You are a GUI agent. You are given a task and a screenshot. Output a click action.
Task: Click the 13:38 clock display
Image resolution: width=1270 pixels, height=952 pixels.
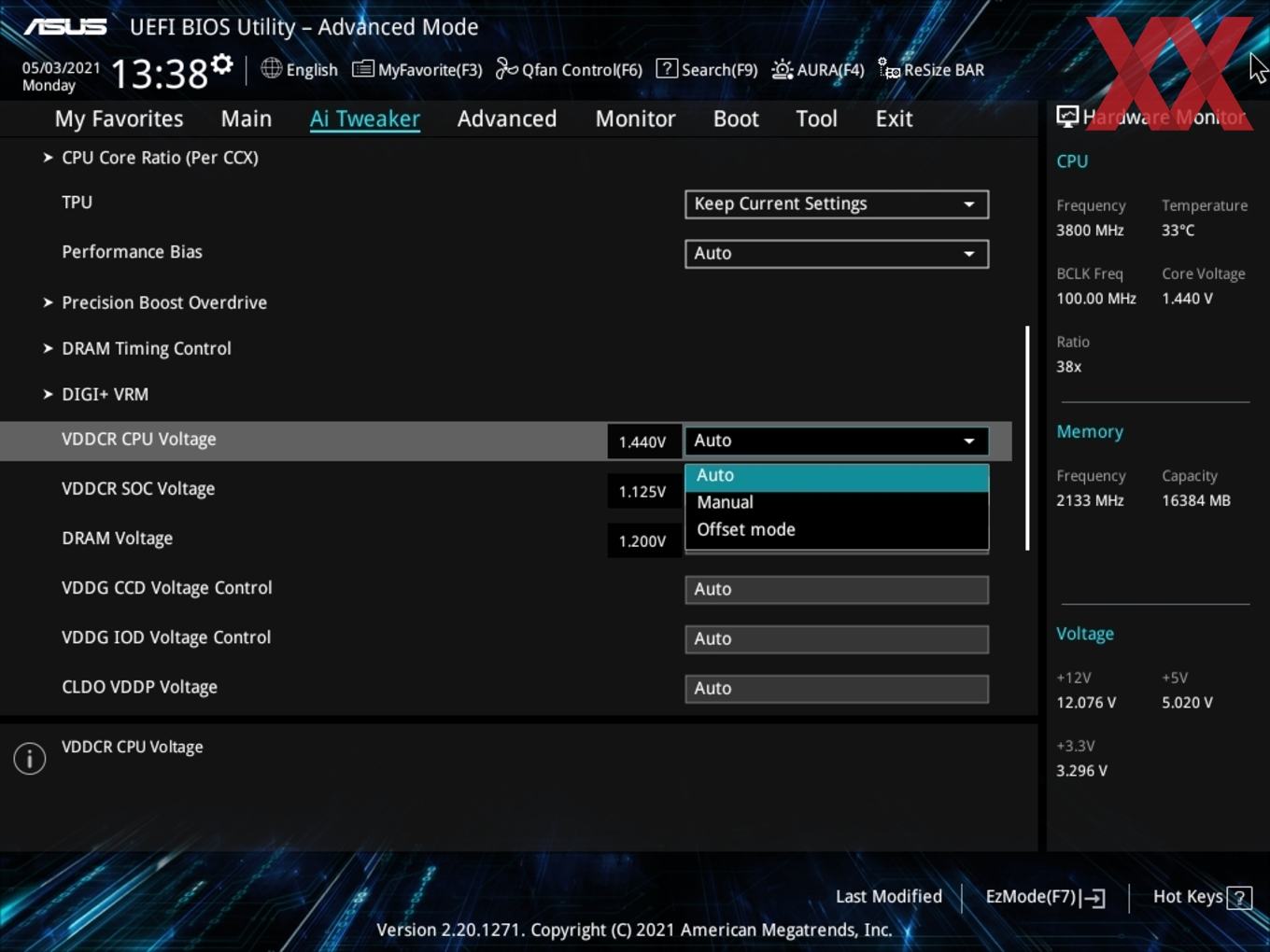point(159,73)
